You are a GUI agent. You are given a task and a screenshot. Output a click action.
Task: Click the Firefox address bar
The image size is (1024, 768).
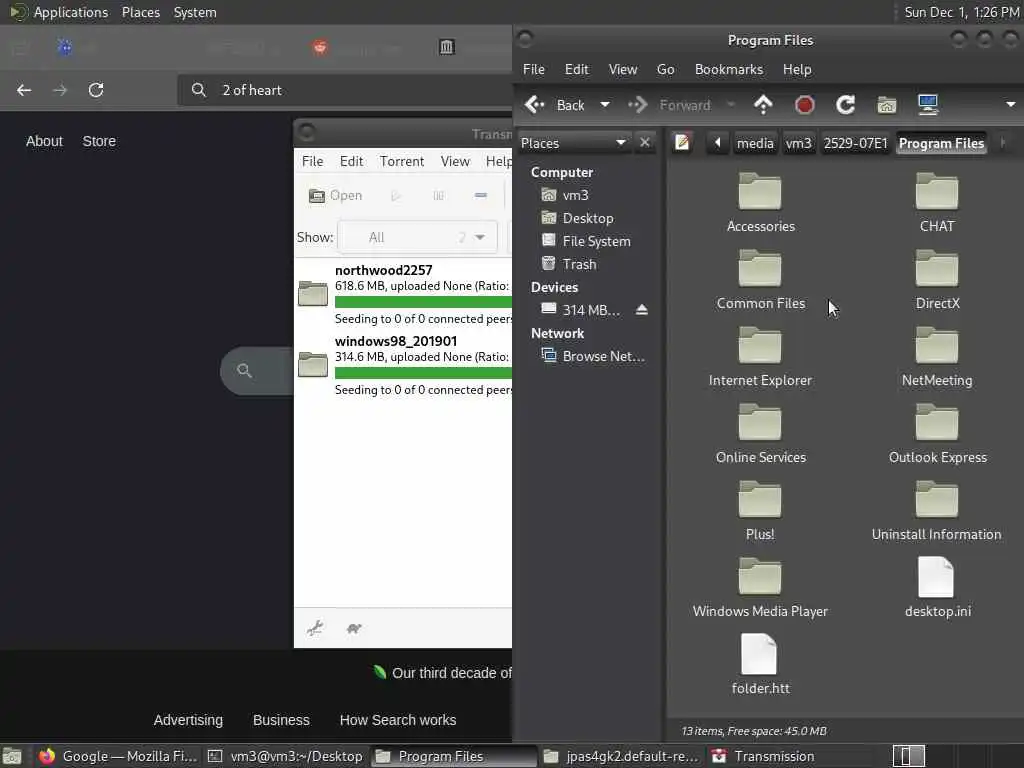tap(345, 90)
